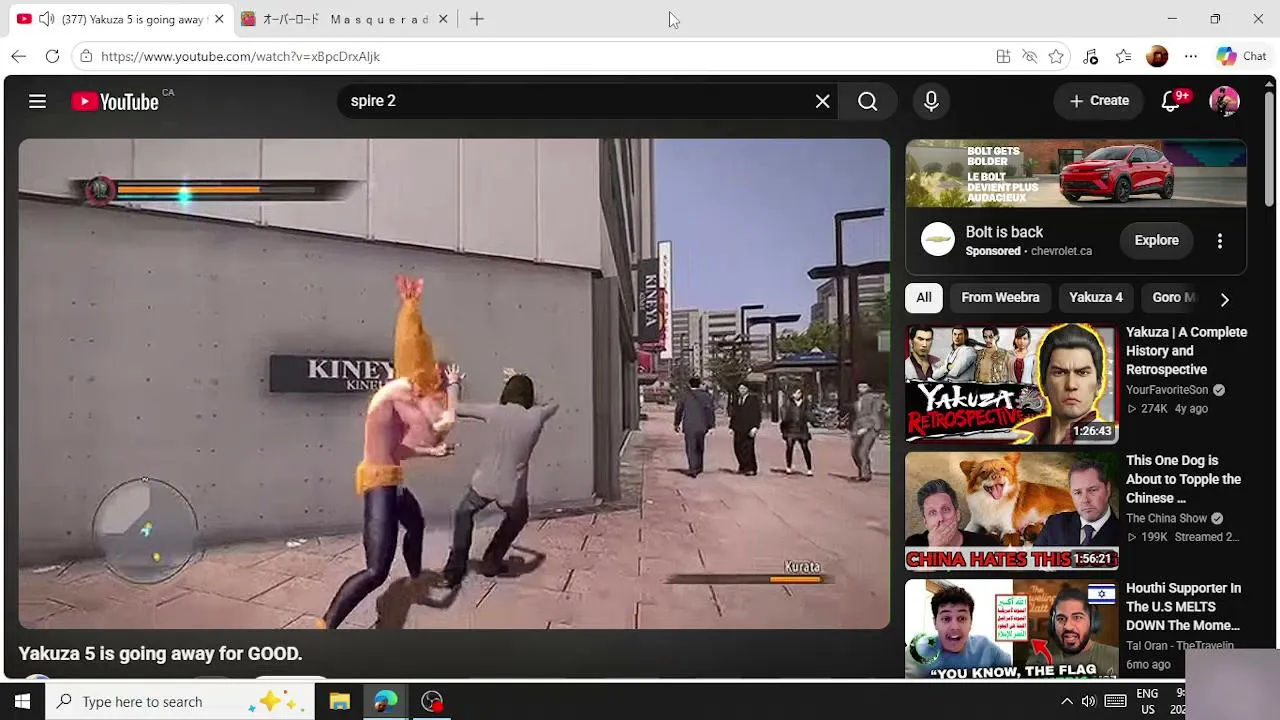Viewport: 1280px width, 720px height.
Task: Click the video player to pause playback
Action: pos(454,384)
